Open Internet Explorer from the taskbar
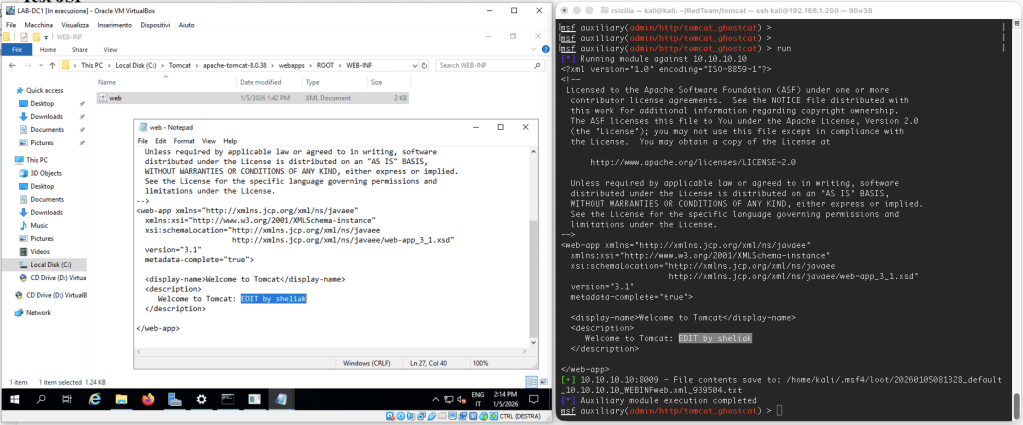 [96, 399]
